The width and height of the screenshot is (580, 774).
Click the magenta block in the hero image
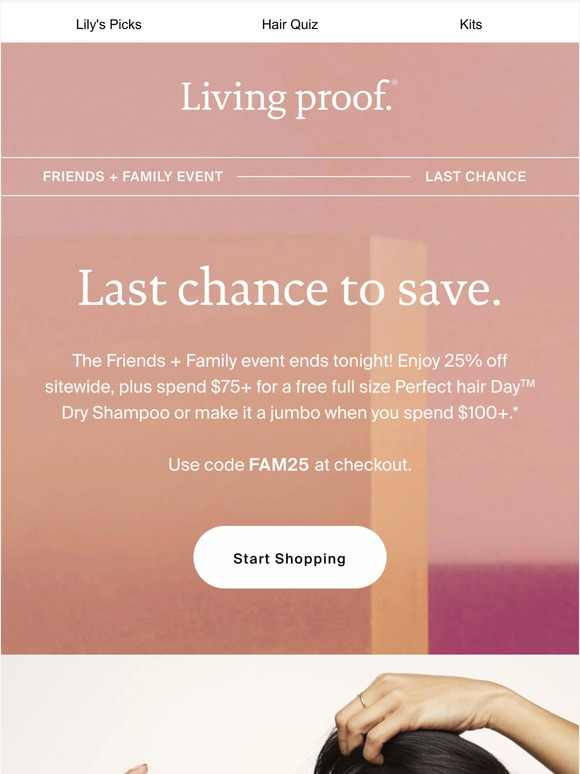click(503, 610)
